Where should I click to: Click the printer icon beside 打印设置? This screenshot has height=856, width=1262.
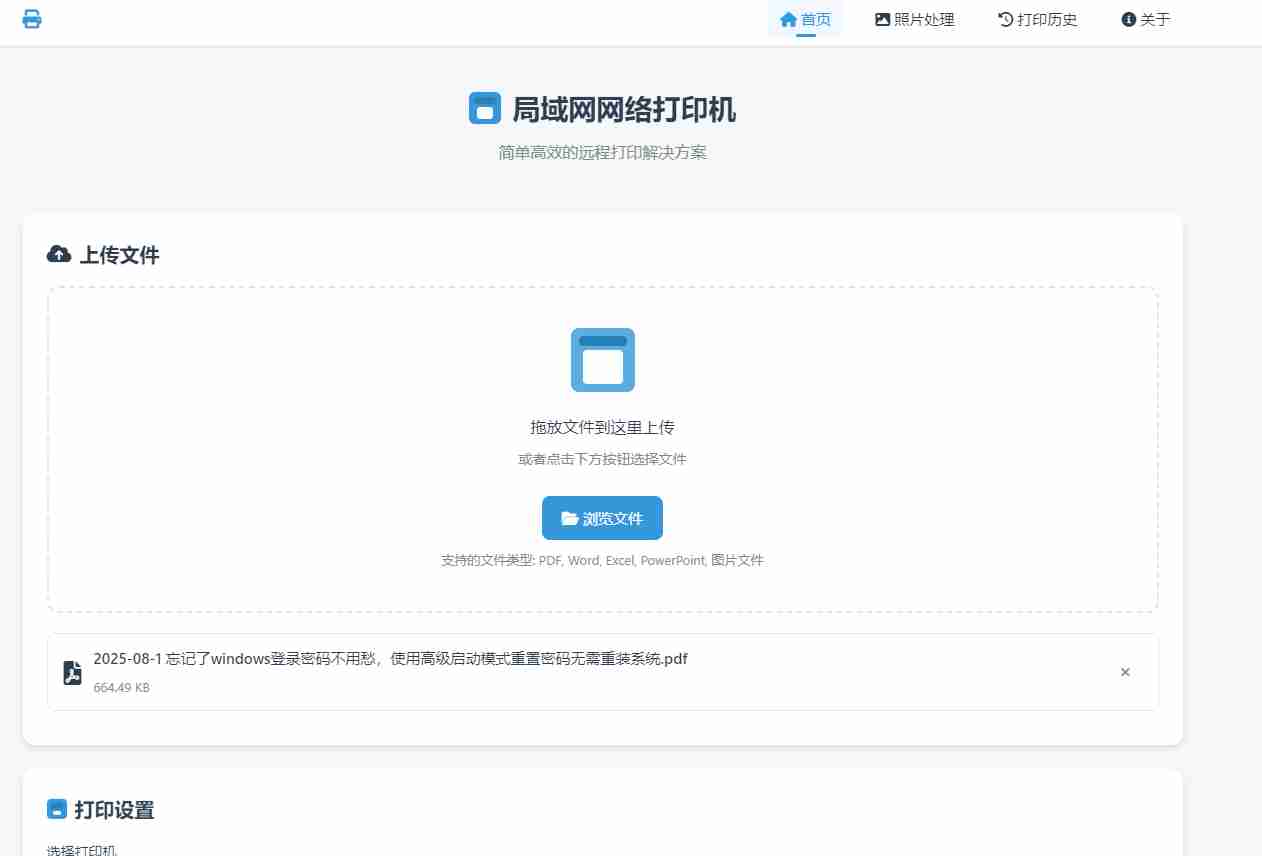58,808
